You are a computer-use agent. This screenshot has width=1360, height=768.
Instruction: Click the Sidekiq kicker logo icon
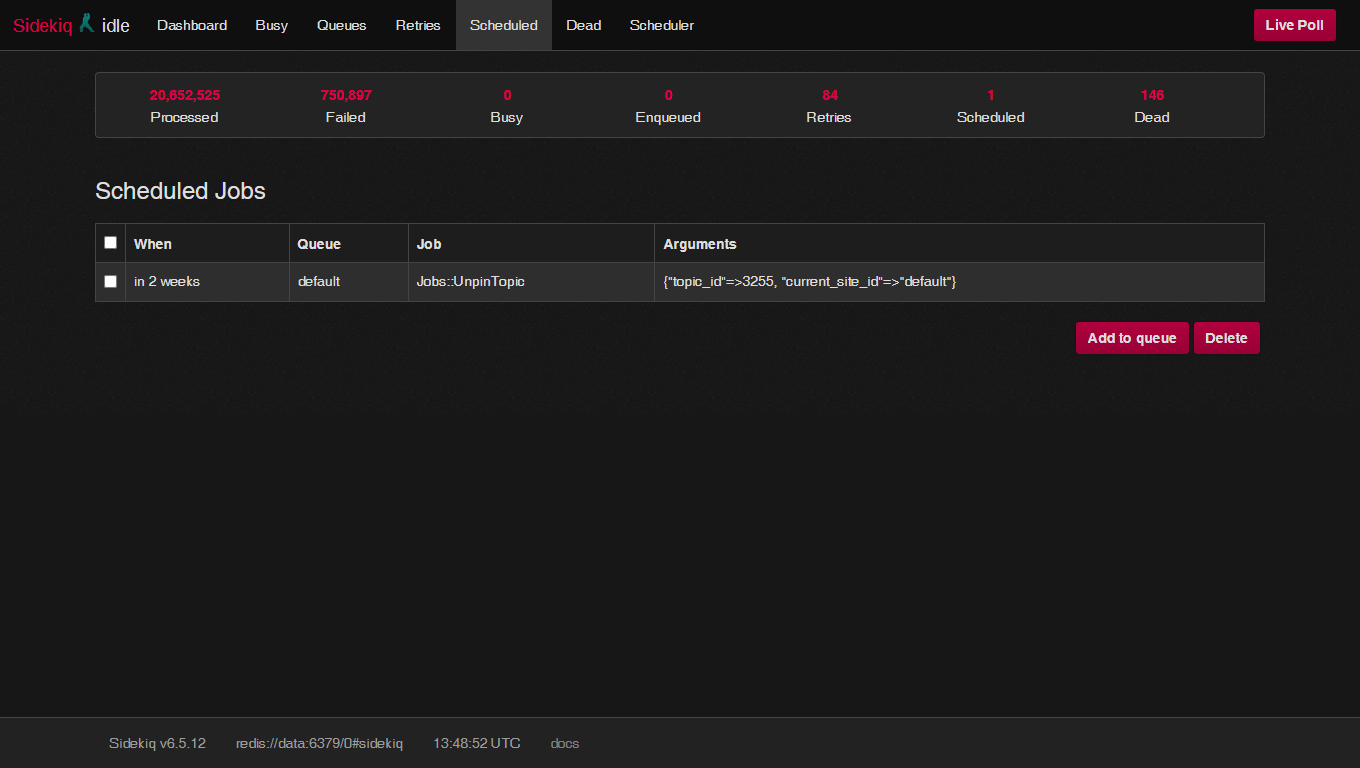click(x=87, y=23)
